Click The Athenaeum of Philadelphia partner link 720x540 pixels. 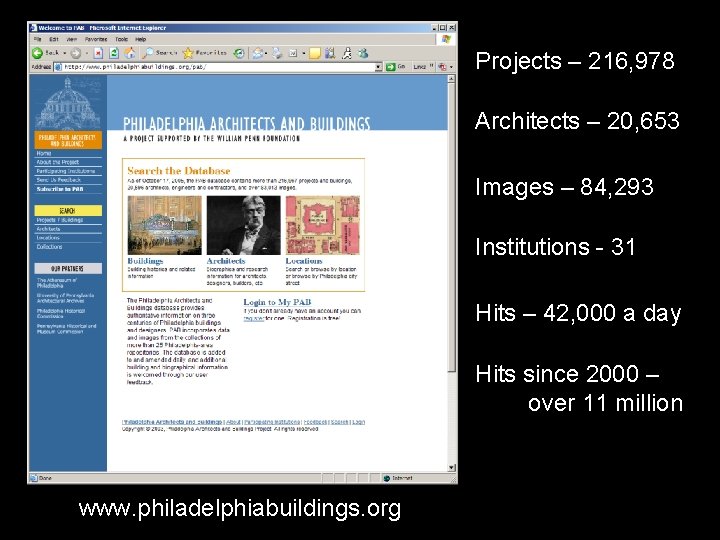tap(57, 283)
